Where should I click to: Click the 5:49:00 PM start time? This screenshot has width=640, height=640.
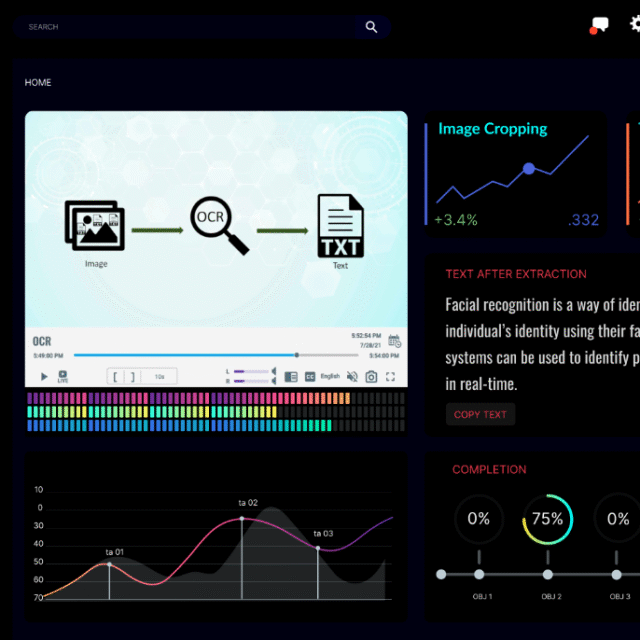tap(48, 356)
